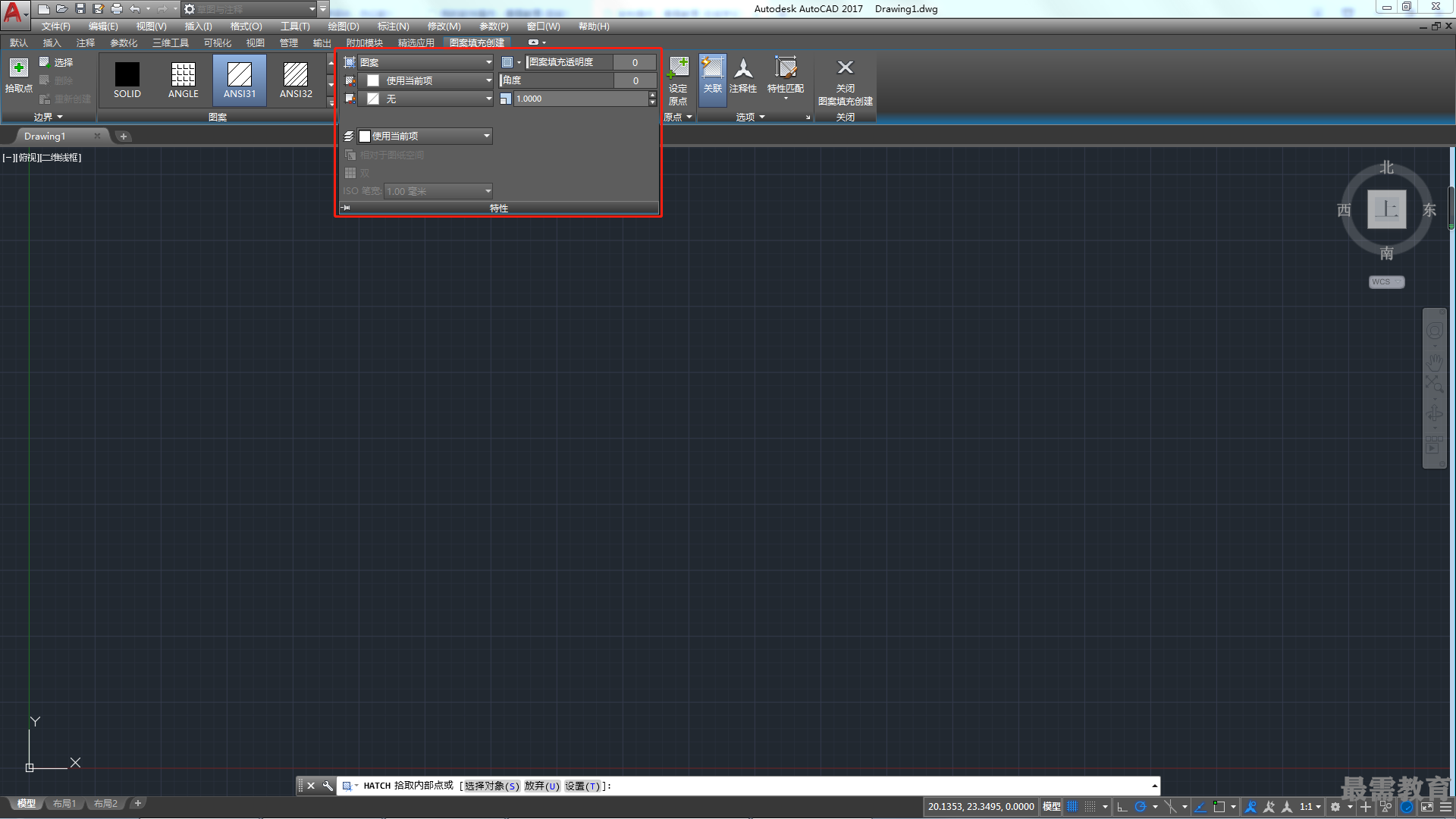The image size is (1456, 819).
Task: Open the File (文件) menu
Action: coord(56,27)
